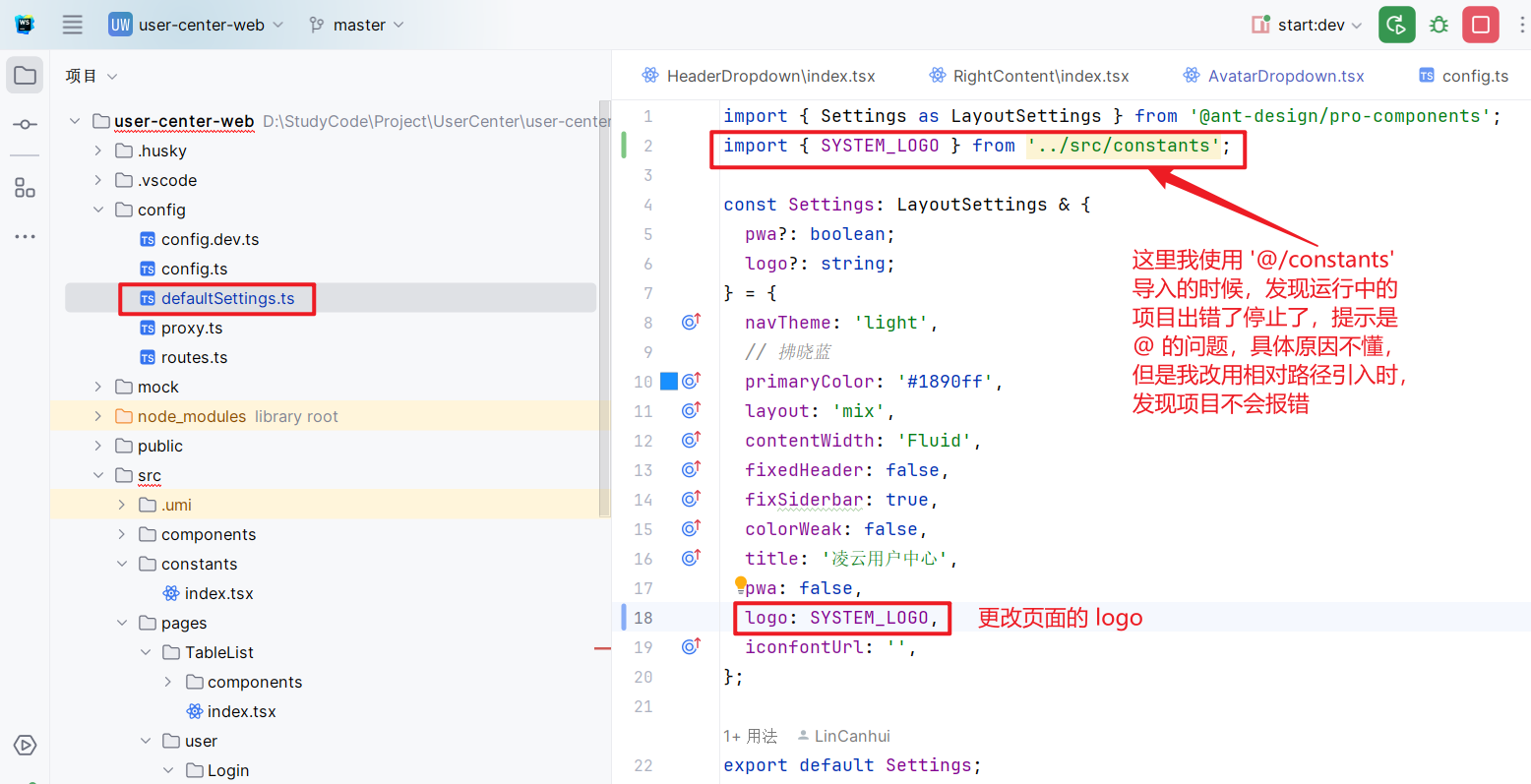Expand the .husky folder
Viewport: 1531px width, 784px height.
coord(97,151)
